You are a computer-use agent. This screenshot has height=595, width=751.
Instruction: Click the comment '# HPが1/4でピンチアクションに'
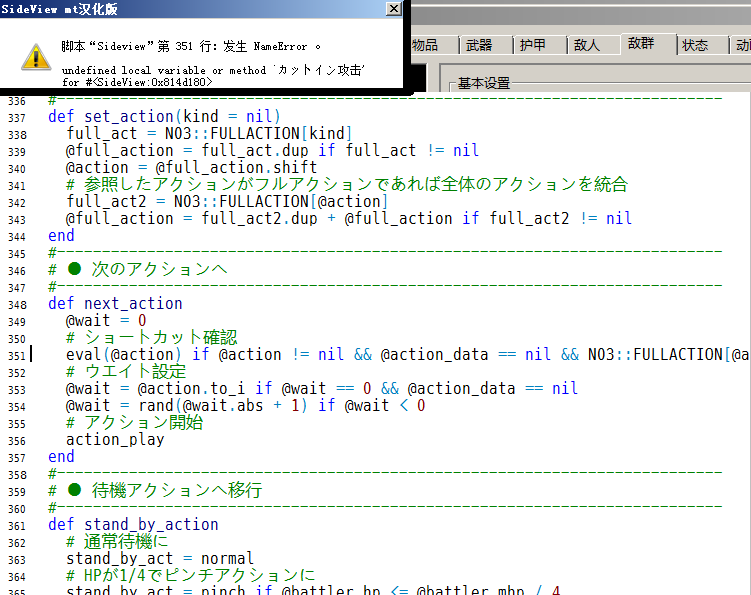coord(191,575)
